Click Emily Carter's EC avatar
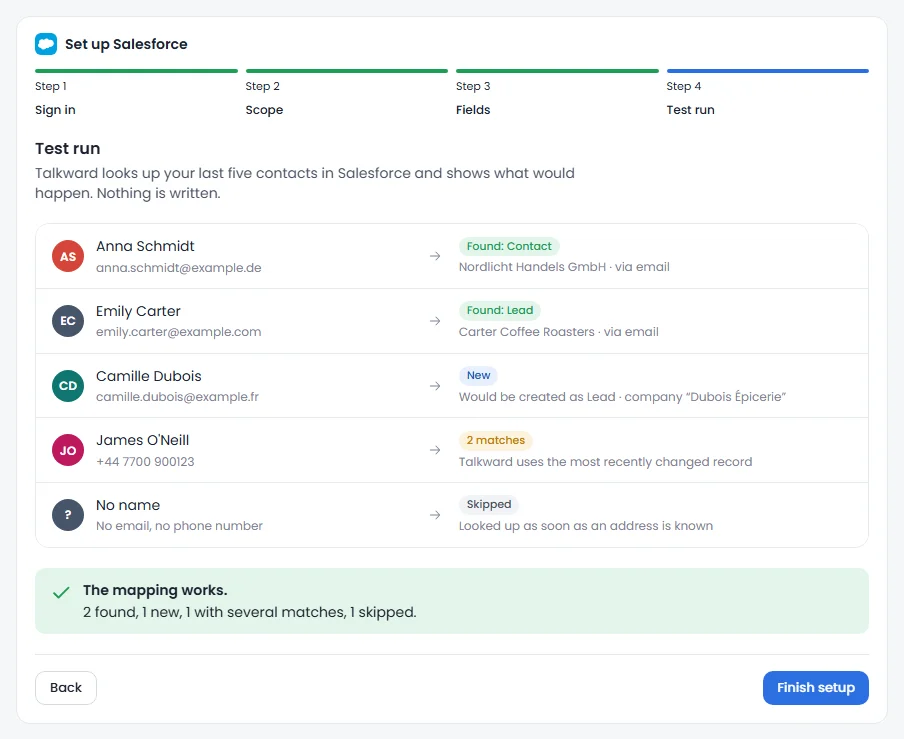 pos(68,321)
